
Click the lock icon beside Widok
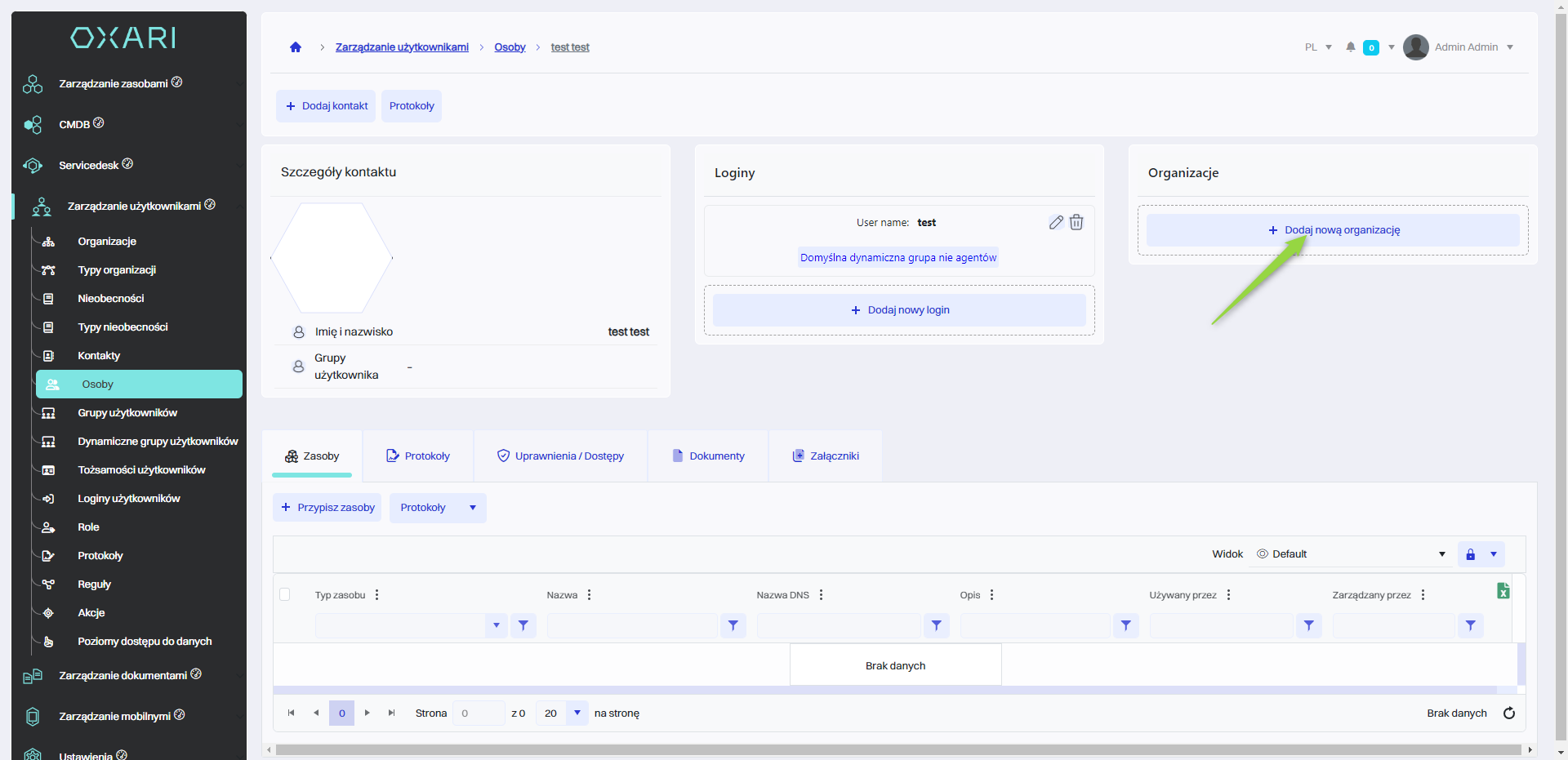(x=1471, y=554)
